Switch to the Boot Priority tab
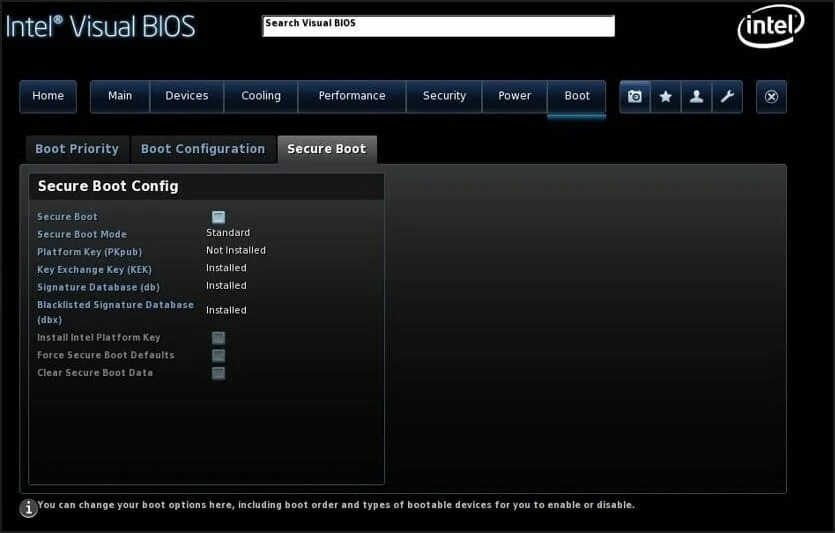 77,149
